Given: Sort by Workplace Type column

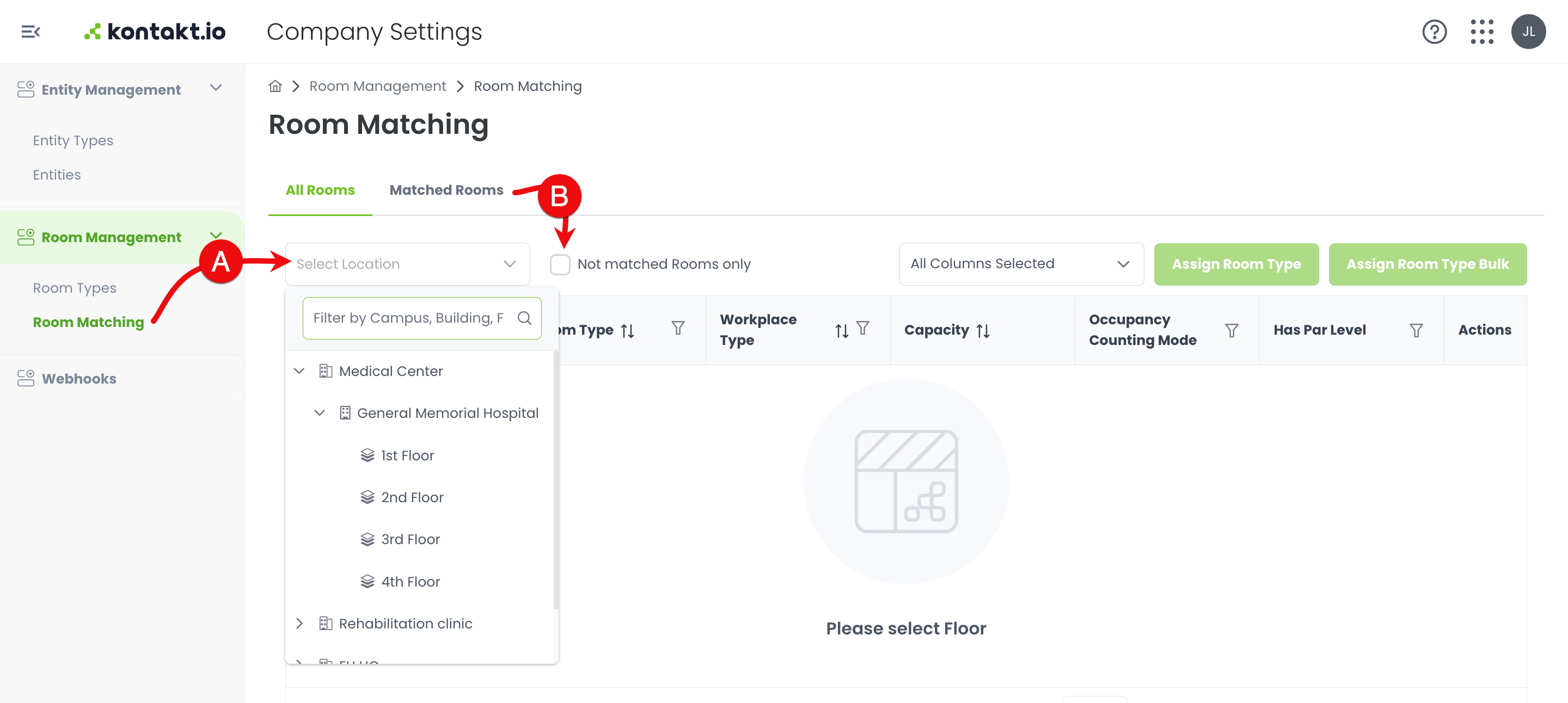Looking at the screenshot, I should click(x=841, y=330).
